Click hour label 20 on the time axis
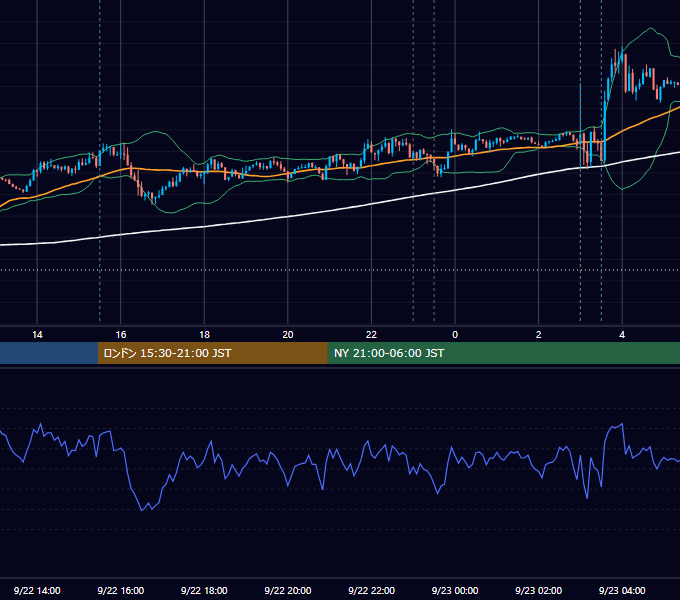 point(288,335)
